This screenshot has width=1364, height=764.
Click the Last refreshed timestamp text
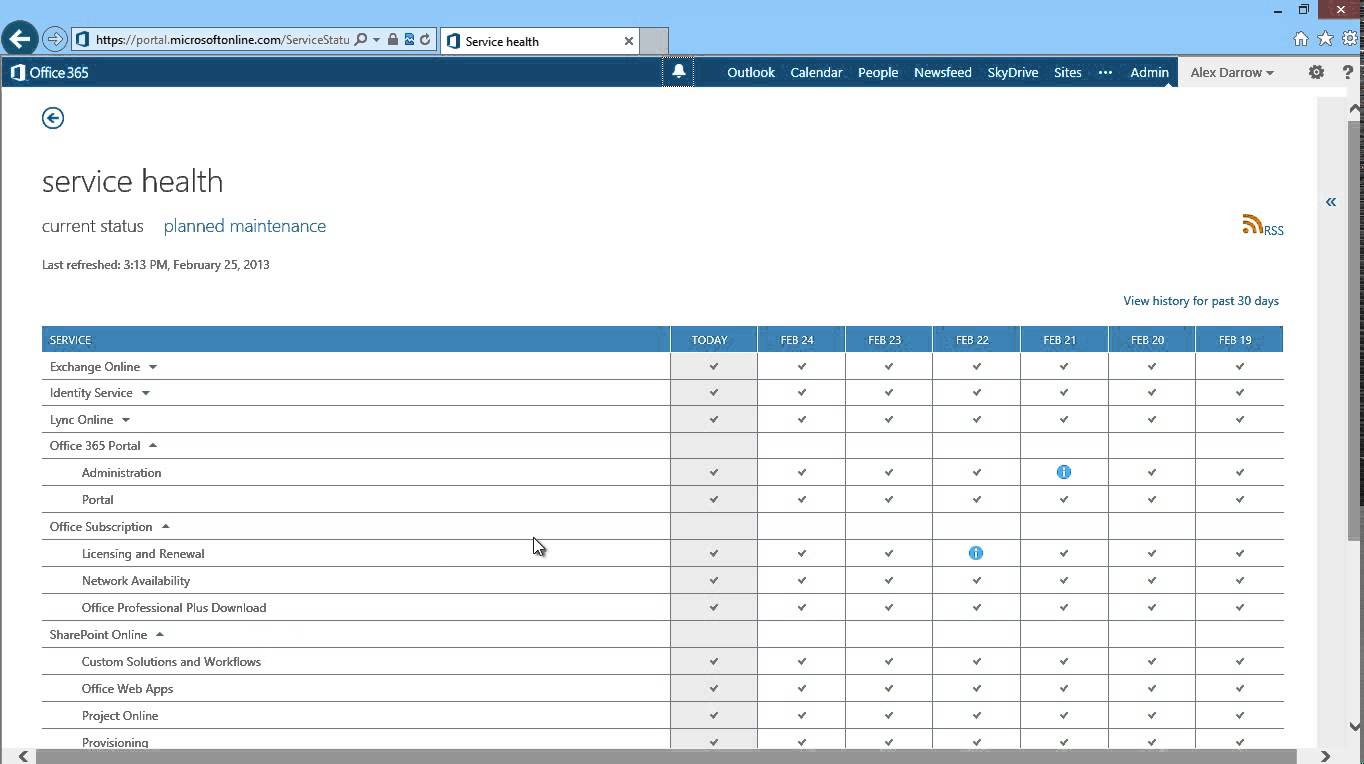pyautogui.click(x=156, y=265)
